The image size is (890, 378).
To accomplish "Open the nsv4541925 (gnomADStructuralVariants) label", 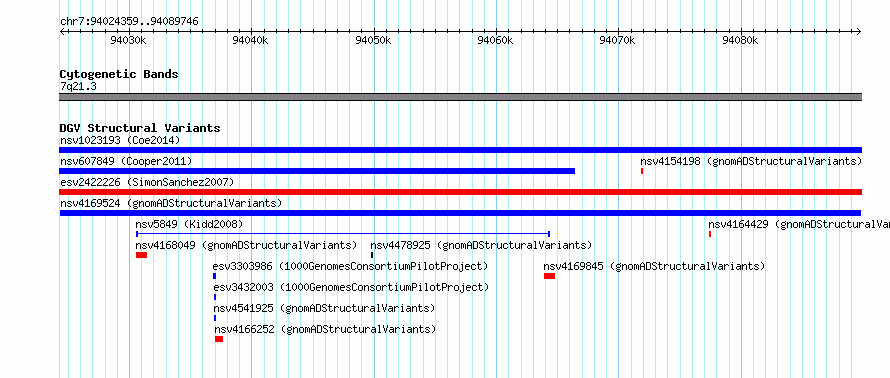I will pyautogui.click(x=324, y=308).
